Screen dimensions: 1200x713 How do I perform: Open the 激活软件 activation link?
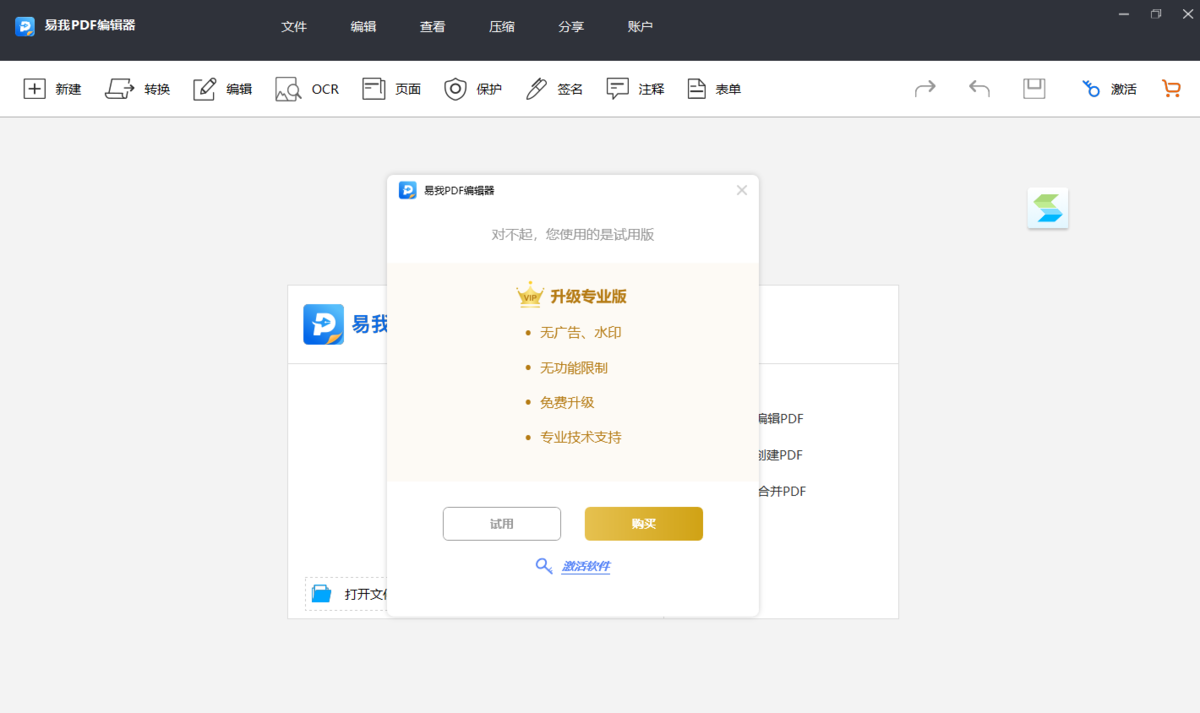tap(584, 566)
